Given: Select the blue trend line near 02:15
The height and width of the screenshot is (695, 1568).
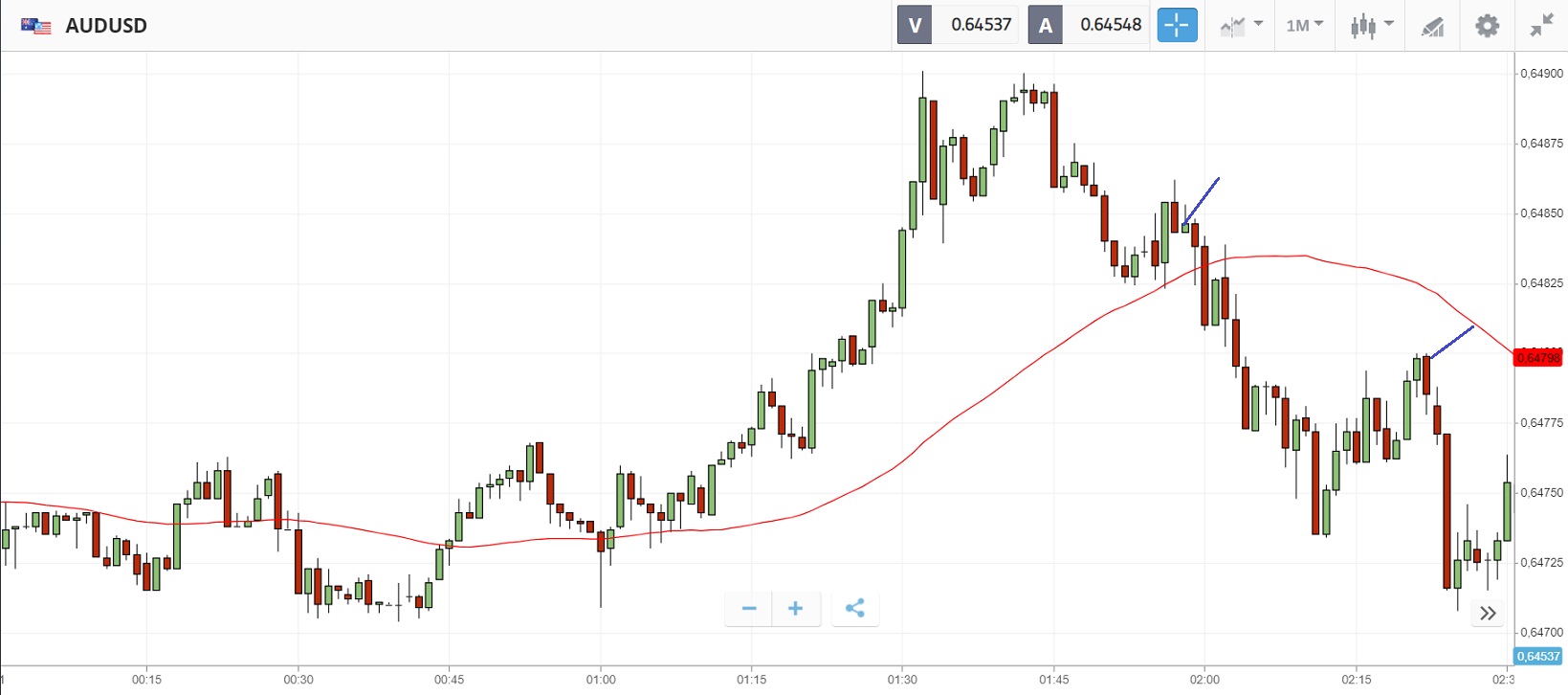Looking at the screenshot, I should [x=1452, y=342].
